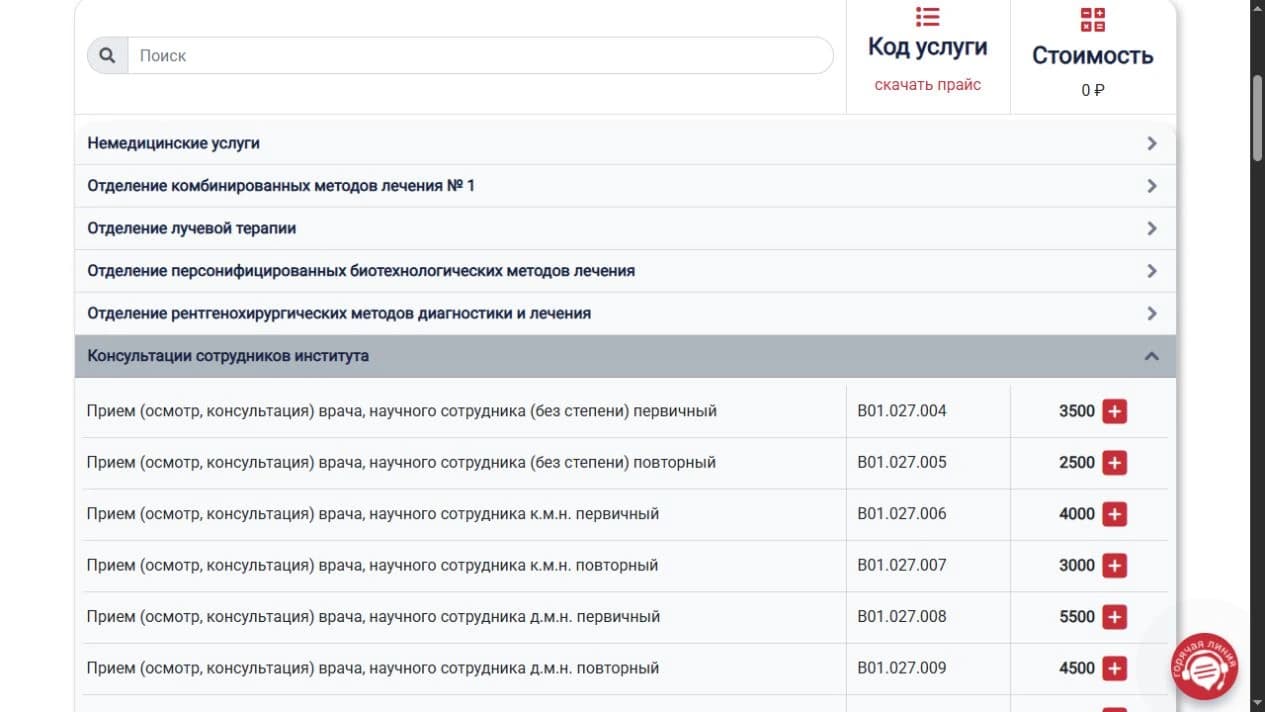
Task: Click the list icon above Код услуги
Action: coord(928,17)
